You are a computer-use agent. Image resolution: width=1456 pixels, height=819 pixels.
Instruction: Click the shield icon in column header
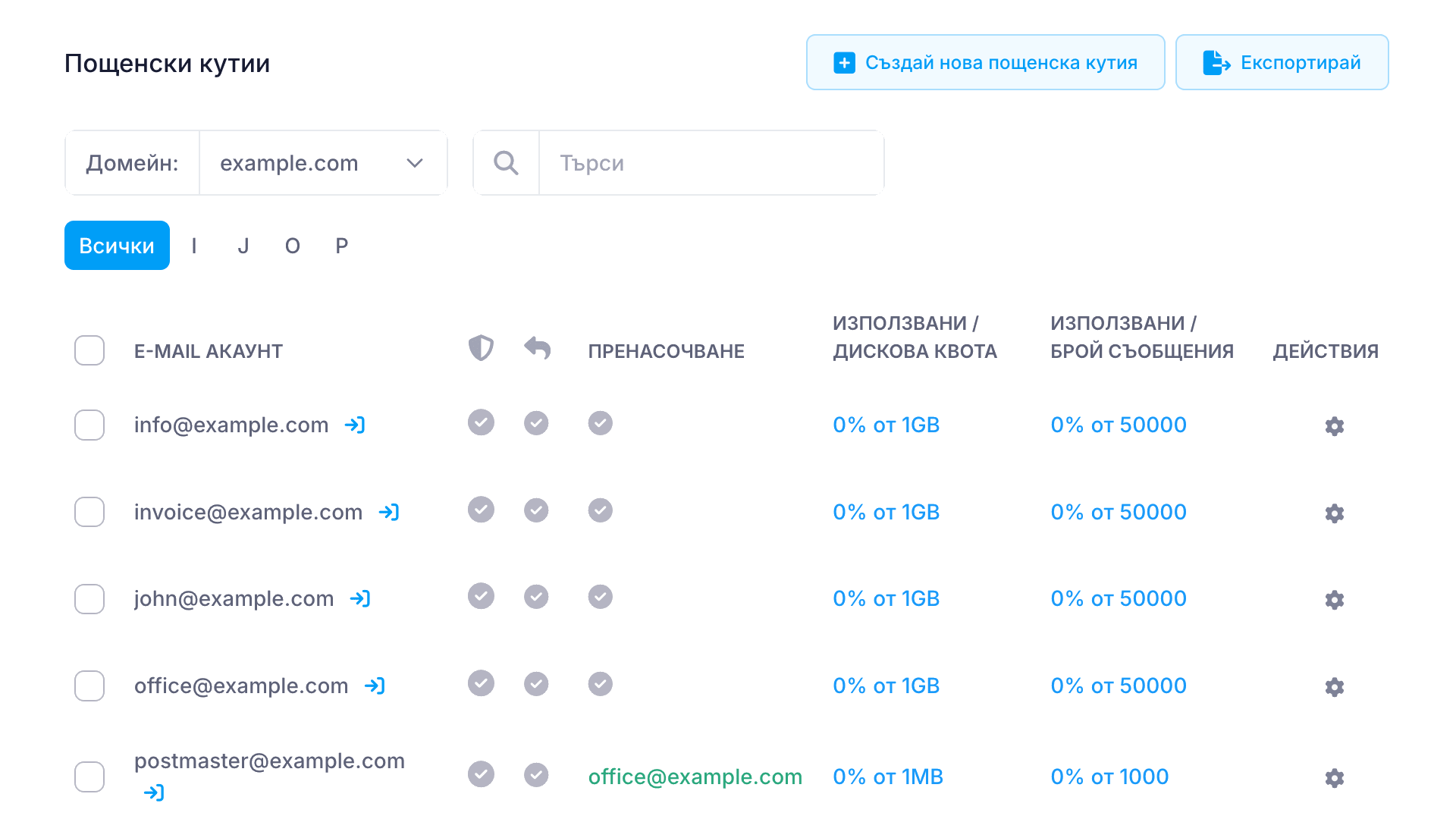pos(481,348)
